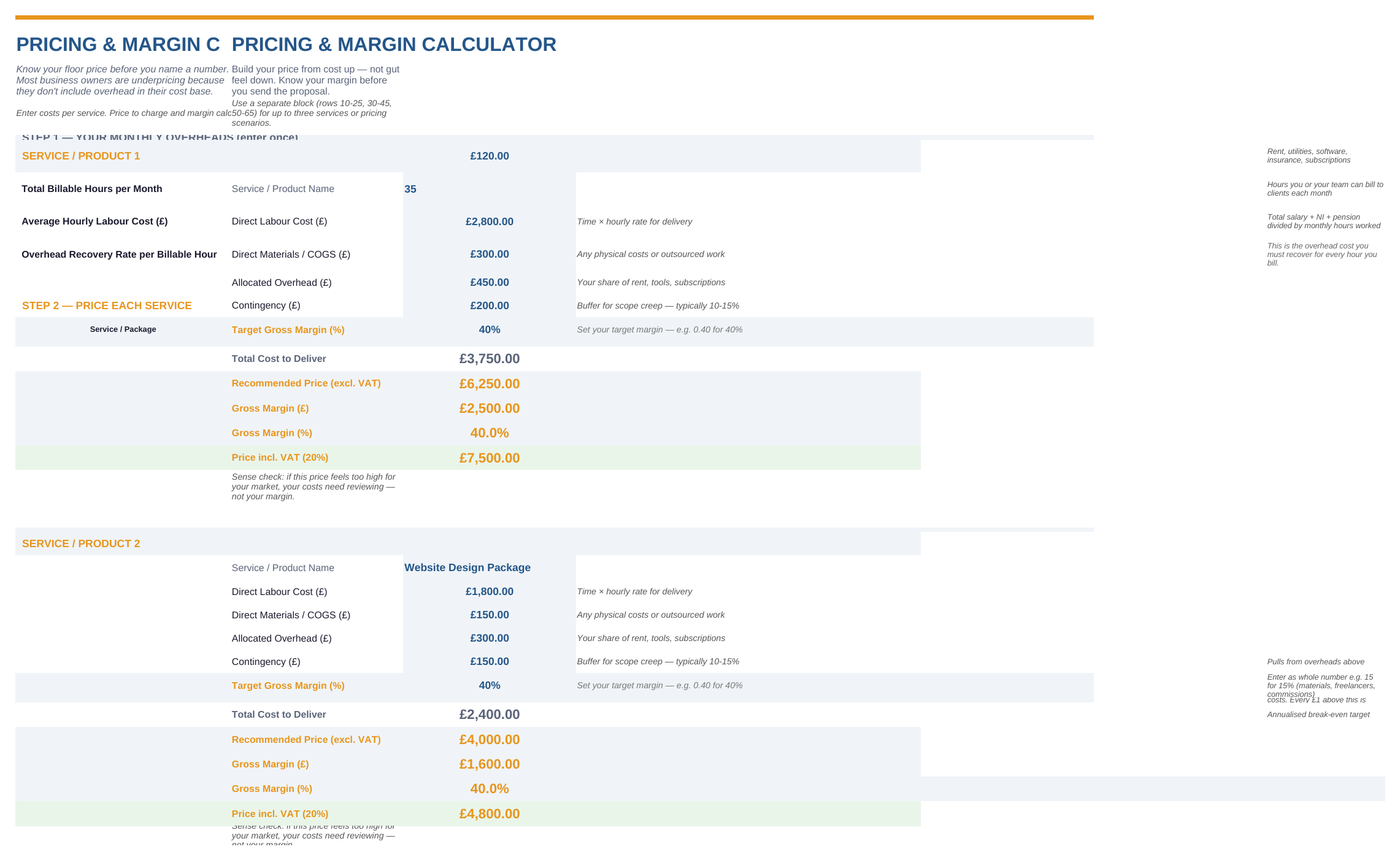The width and height of the screenshot is (1400, 860).
Task: Click the 'STEP 2 — PRICE EACH SERVICE' heading
Action: (107, 305)
